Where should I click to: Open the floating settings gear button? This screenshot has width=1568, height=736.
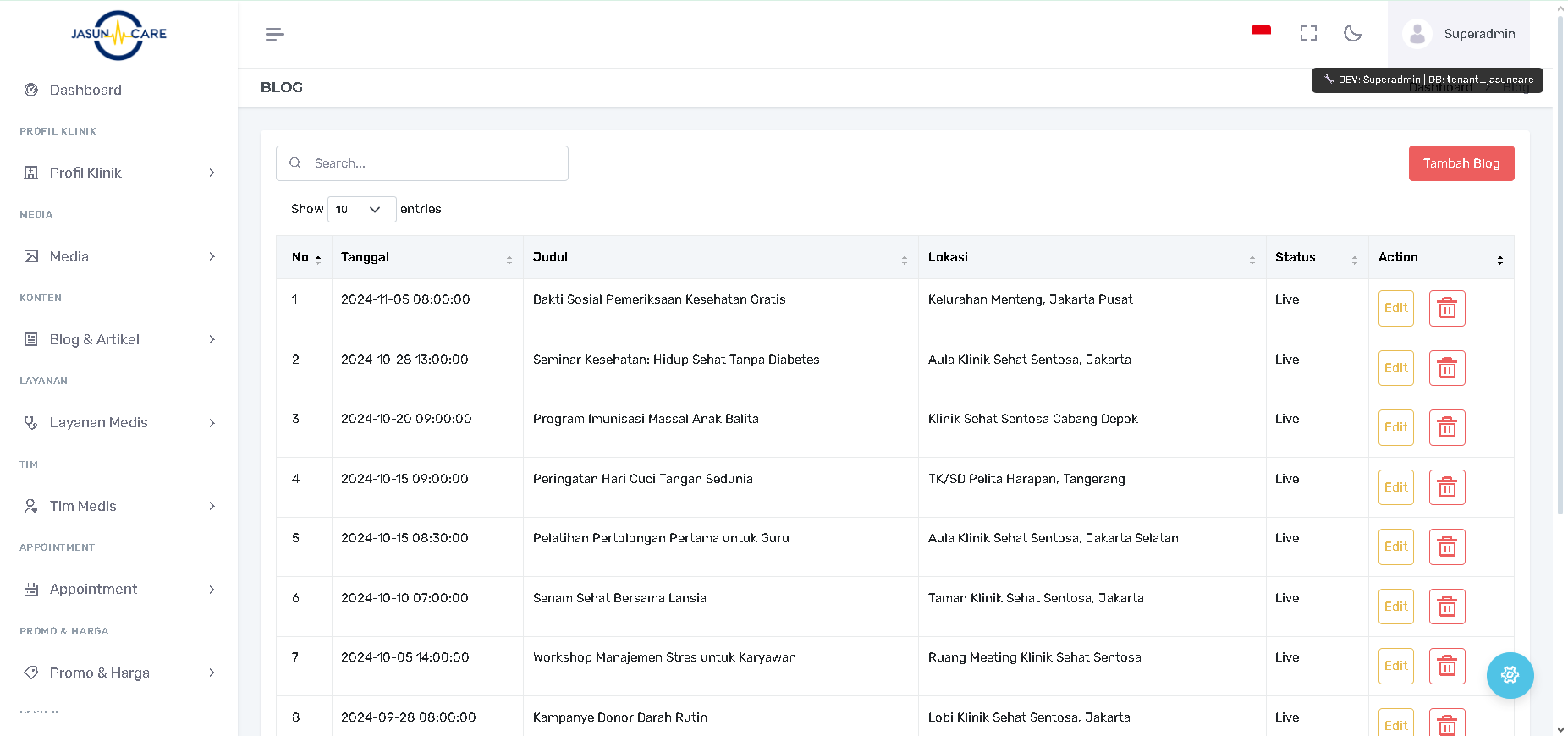[x=1510, y=675]
